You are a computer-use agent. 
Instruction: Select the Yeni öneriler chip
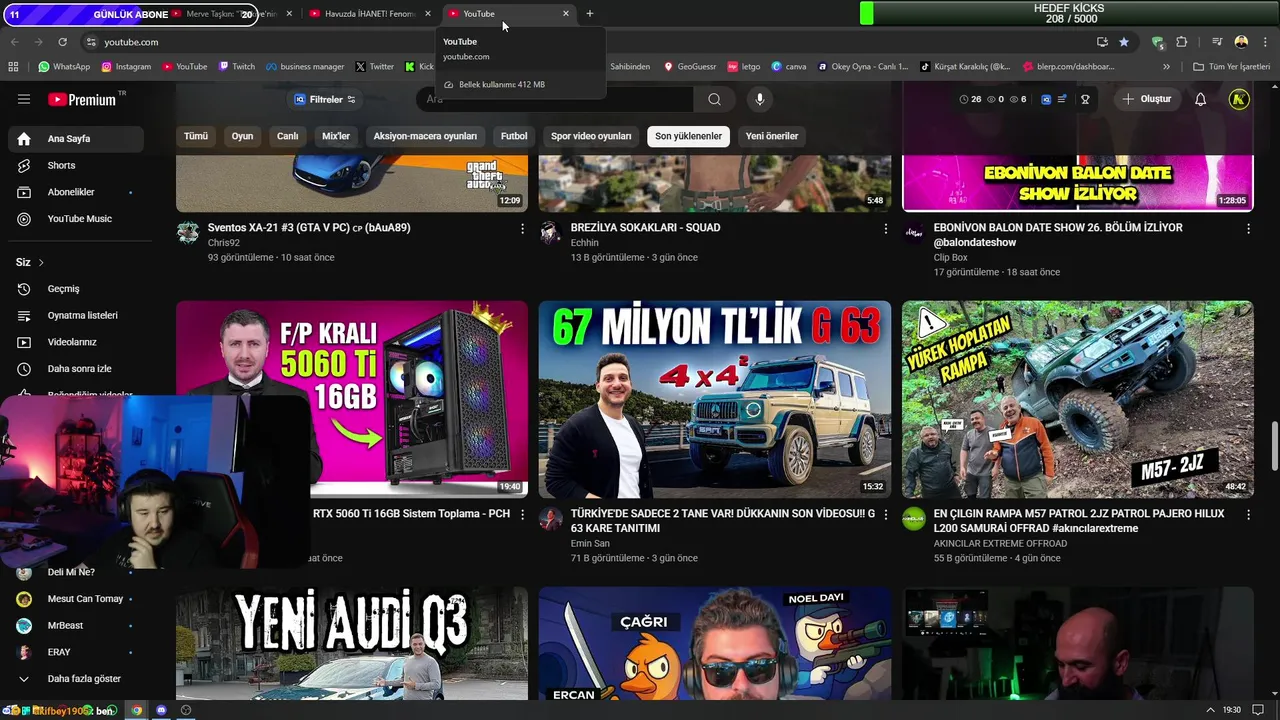click(x=772, y=136)
